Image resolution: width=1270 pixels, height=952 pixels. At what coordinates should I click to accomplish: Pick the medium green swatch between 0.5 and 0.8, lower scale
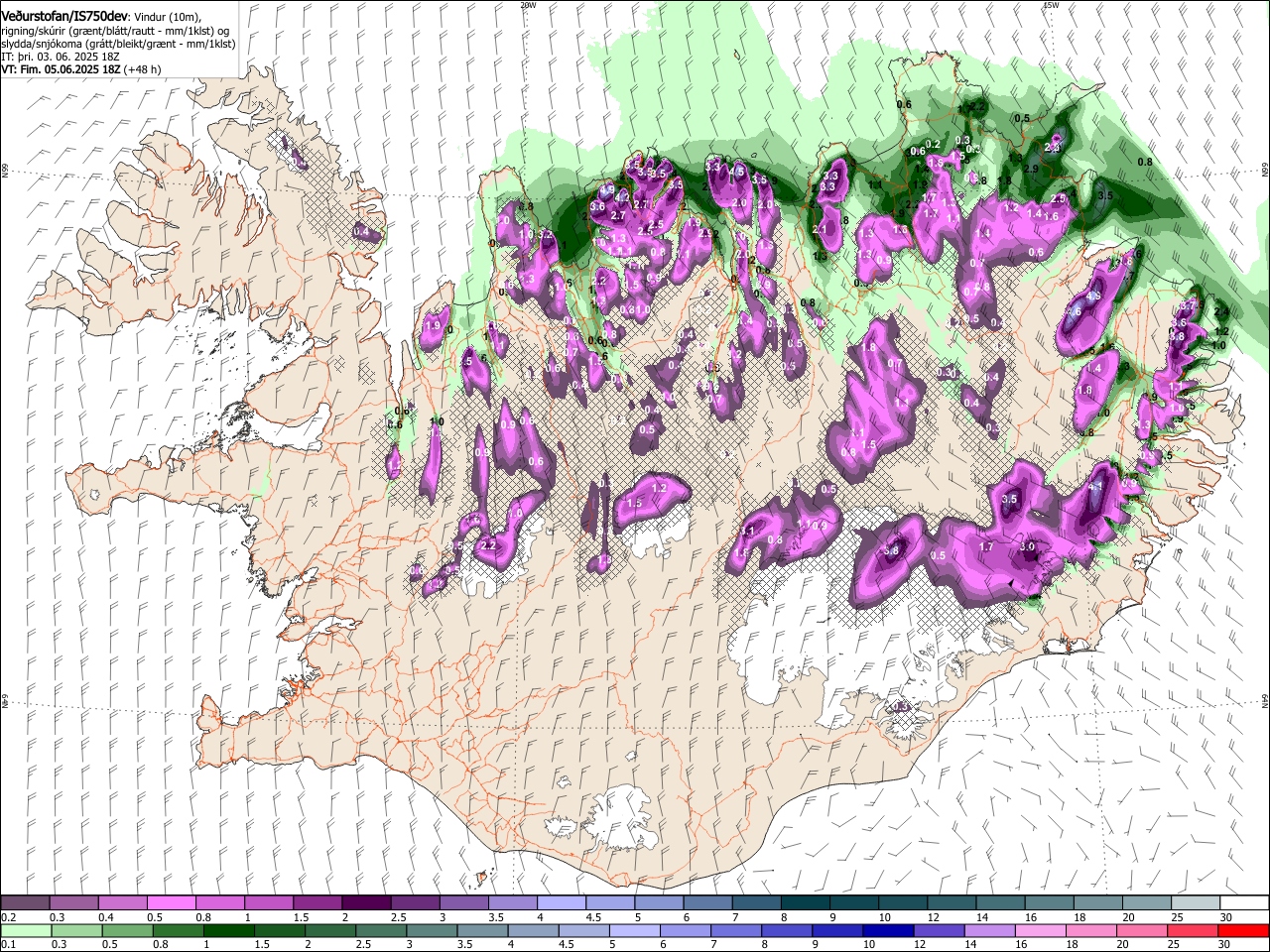click(x=127, y=930)
